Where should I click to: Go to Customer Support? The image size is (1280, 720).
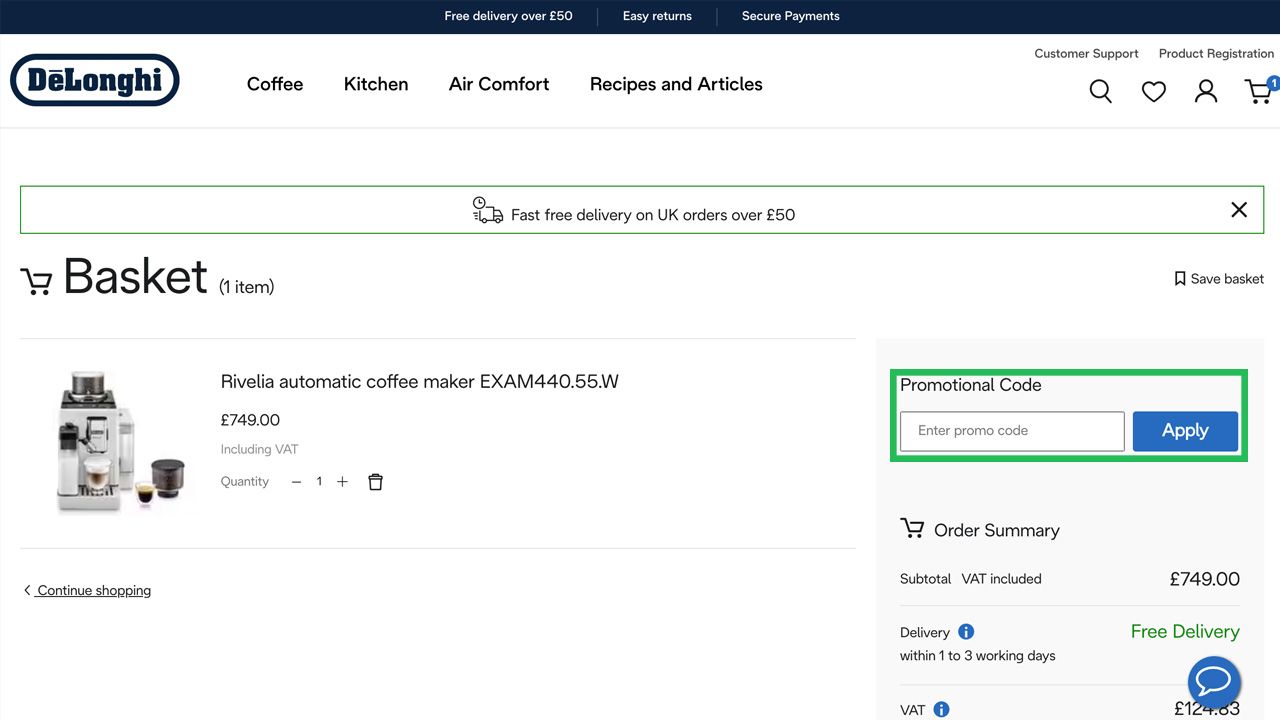1086,54
